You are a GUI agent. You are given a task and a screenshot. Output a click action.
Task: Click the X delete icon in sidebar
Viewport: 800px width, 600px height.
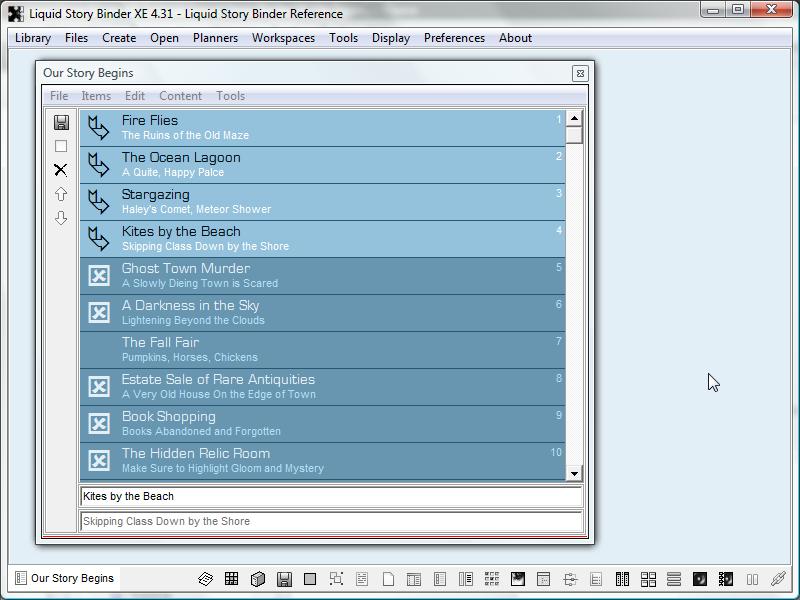click(61, 170)
